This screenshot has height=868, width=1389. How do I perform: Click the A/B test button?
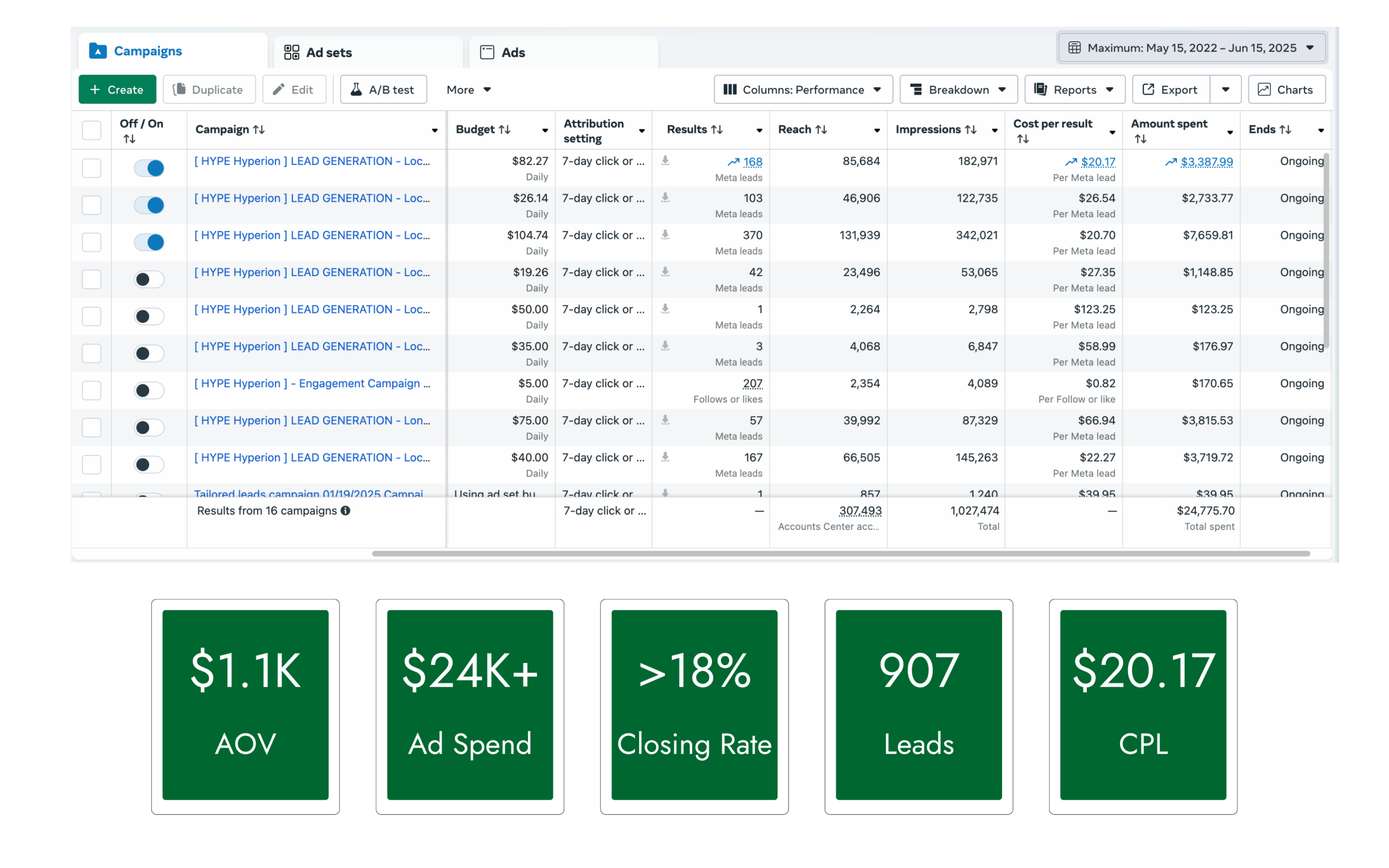coord(384,90)
